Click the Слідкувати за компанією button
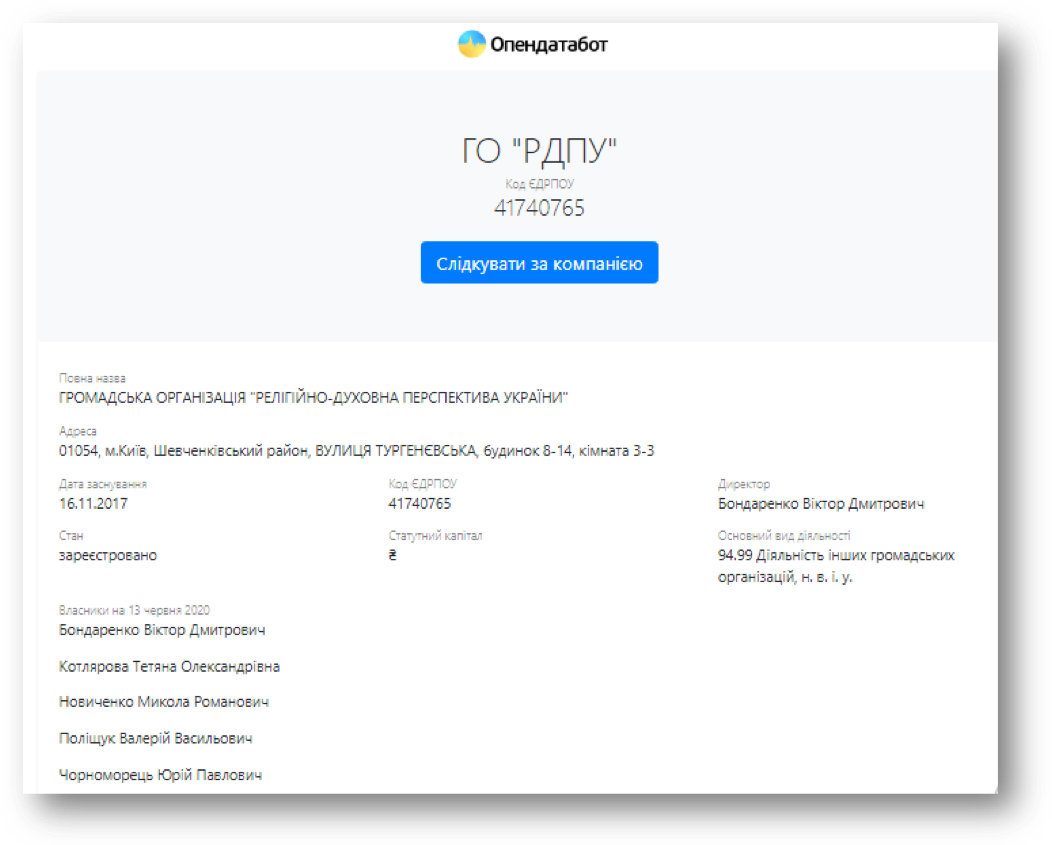 (539, 262)
